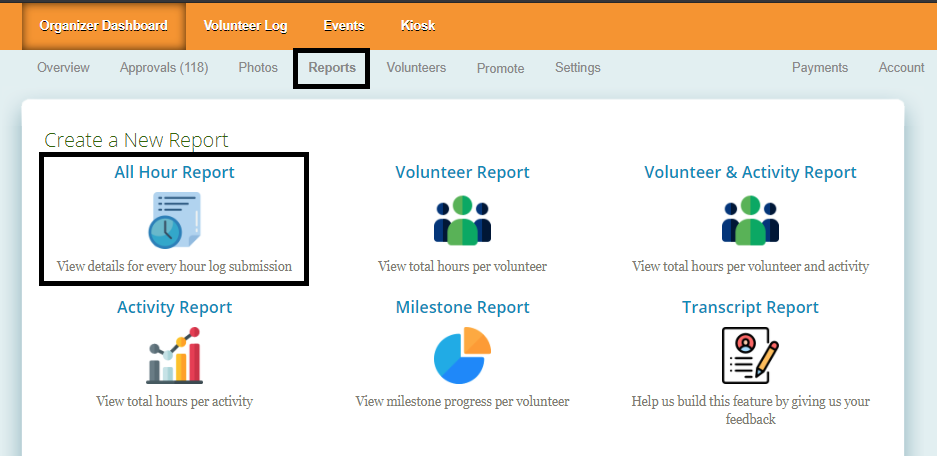
Task: Click 'View milestone progress per volunteer' text
Action: pyautogui.click(x=463, y=401)
